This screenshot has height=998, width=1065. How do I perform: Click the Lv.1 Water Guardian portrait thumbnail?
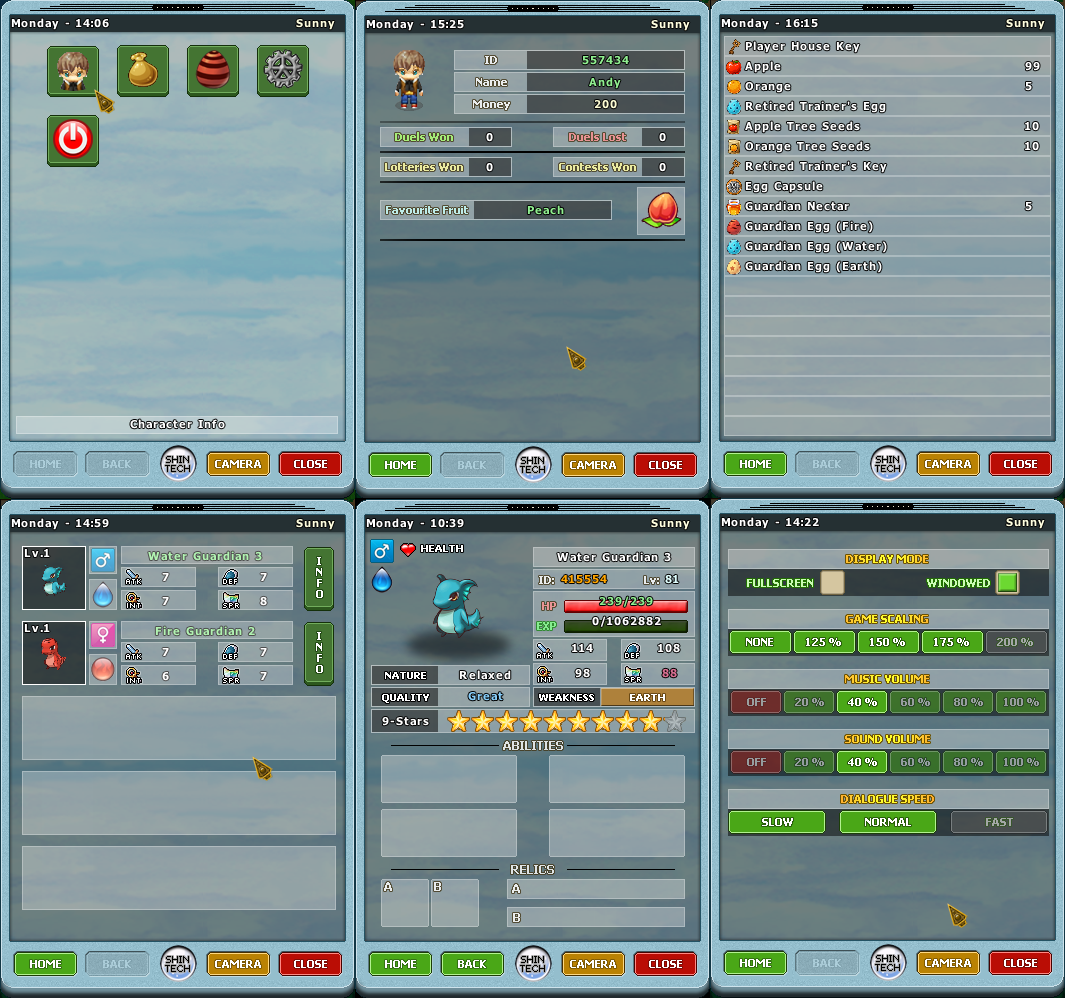54,578
